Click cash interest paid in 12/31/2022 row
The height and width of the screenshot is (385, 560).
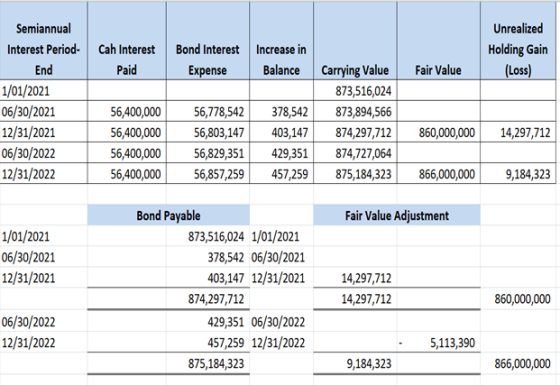click(126, 174)
